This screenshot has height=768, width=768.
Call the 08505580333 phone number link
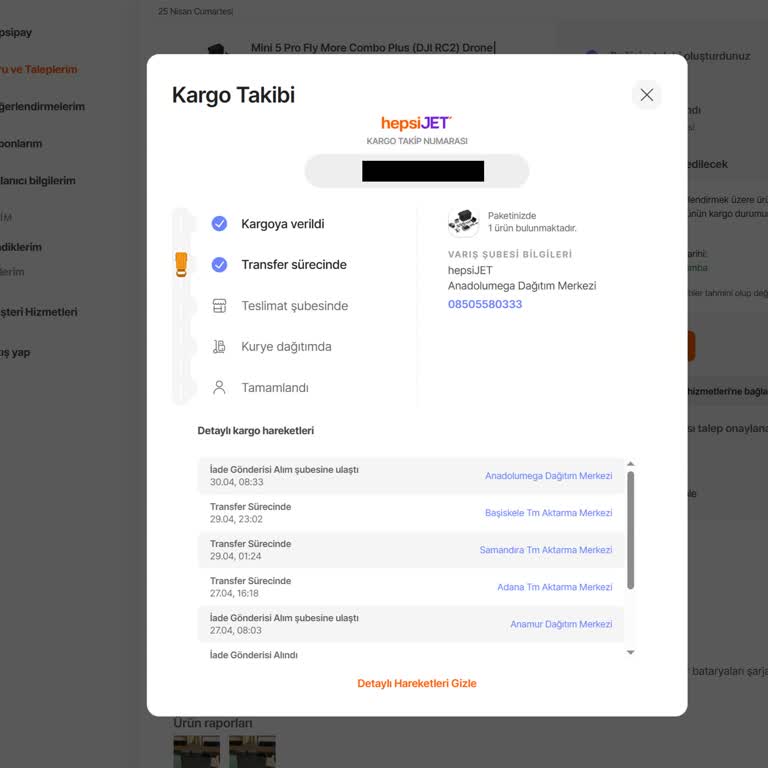[x=485, y=304]
